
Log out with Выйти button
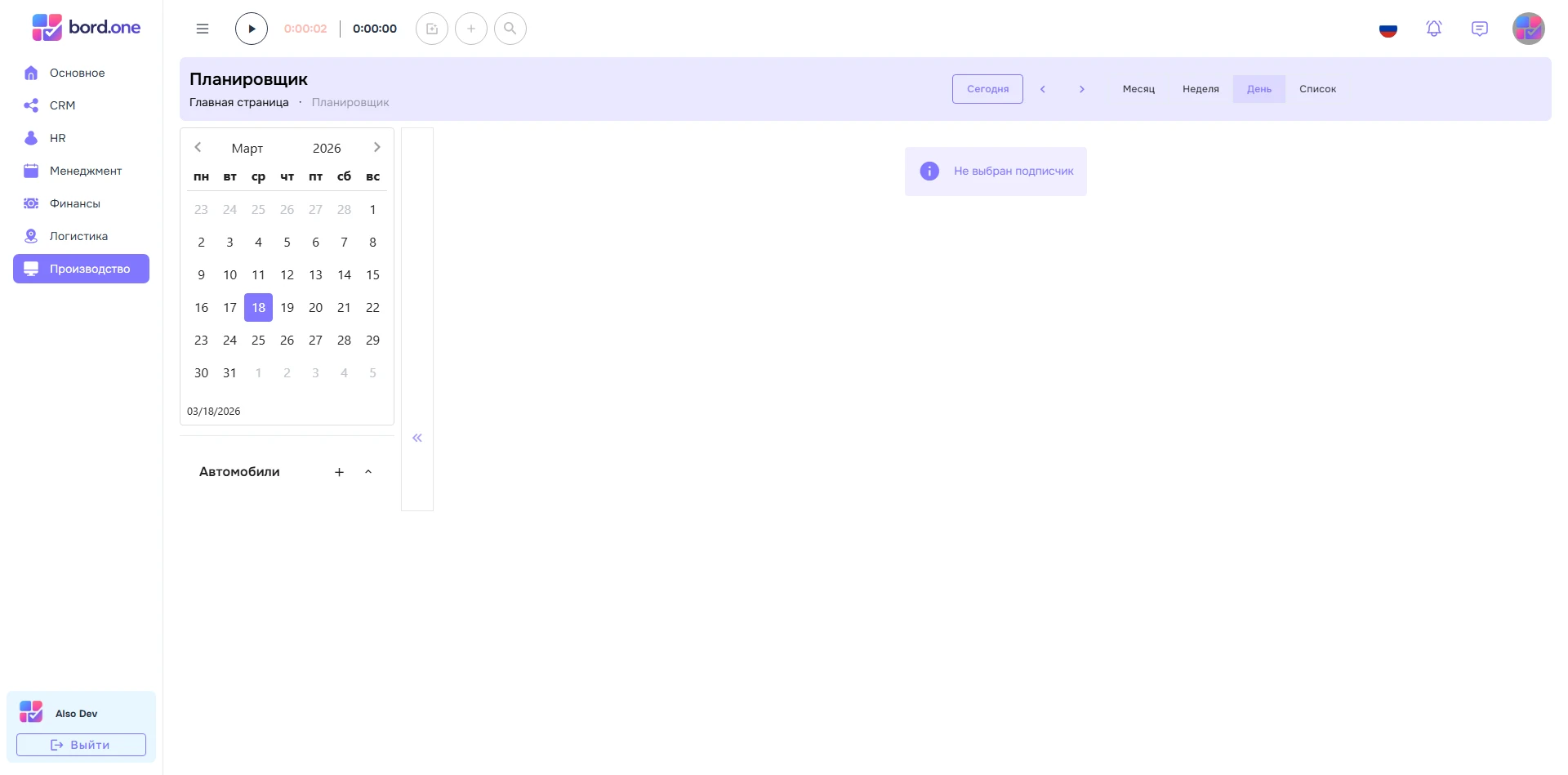pos(81,745)
